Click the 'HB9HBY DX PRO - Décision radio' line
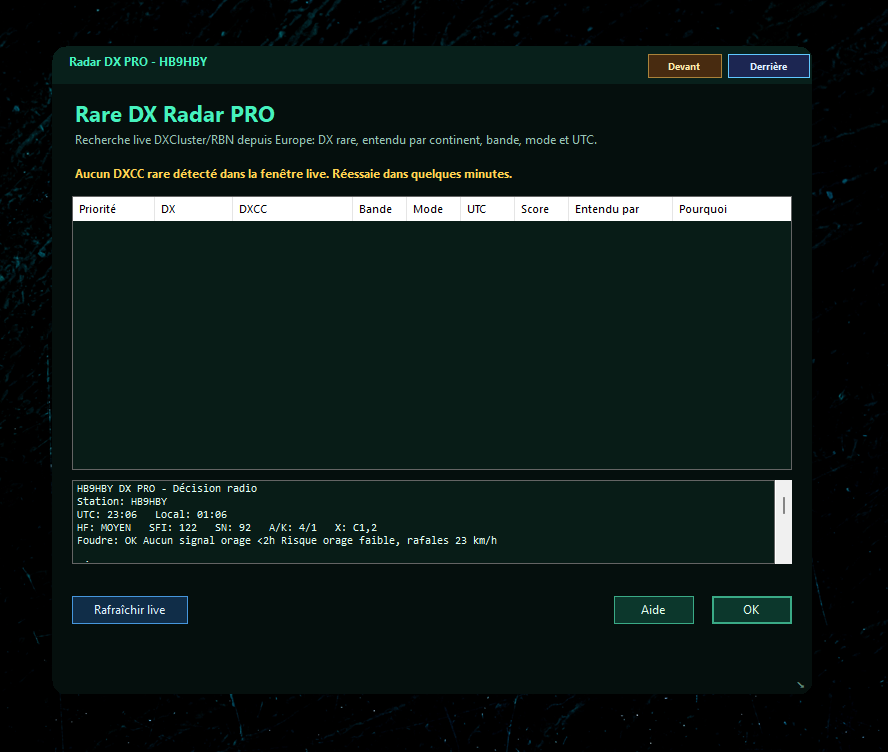 click(x=167, y=488)
